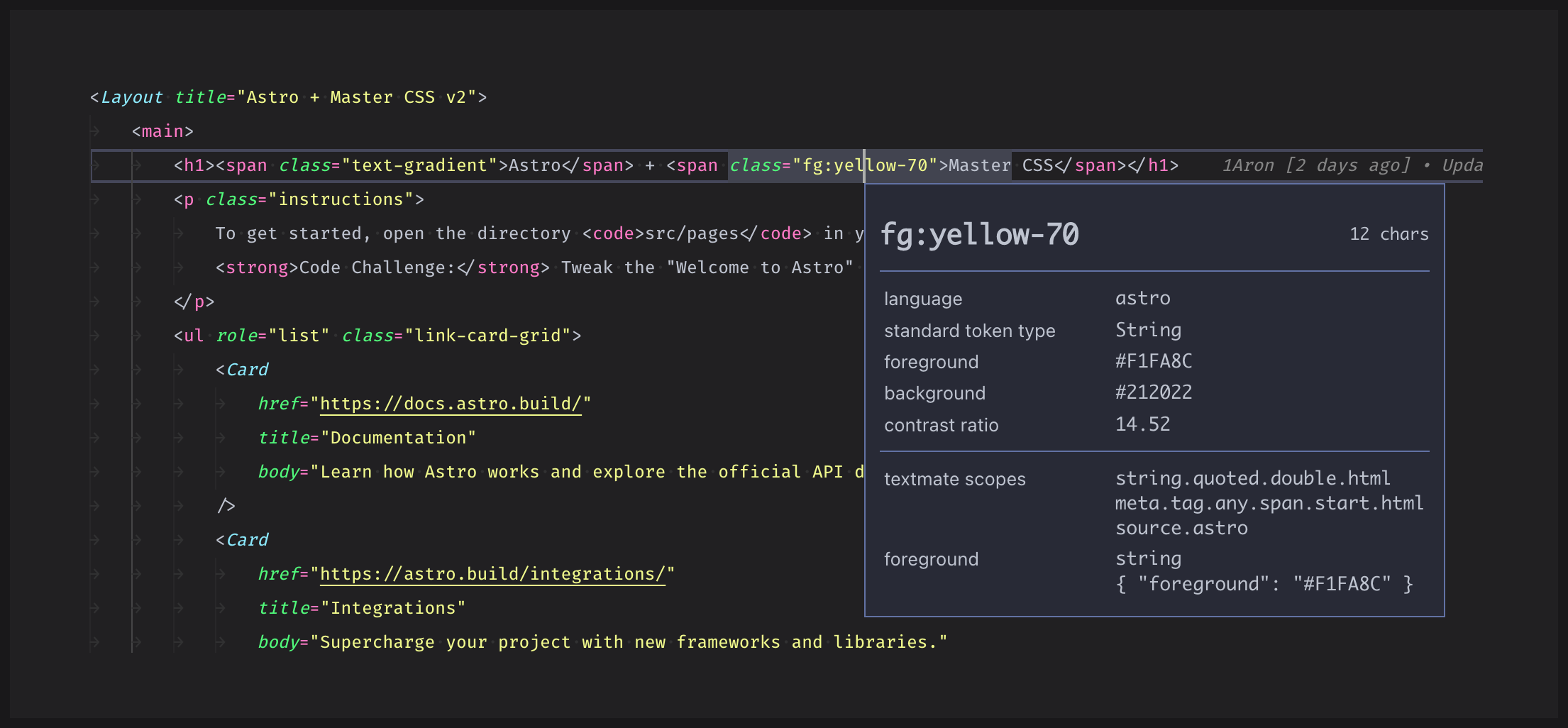Select the language value astro in the tooltip
The width and height of the screenshot is (1568, 728).
1142,298
